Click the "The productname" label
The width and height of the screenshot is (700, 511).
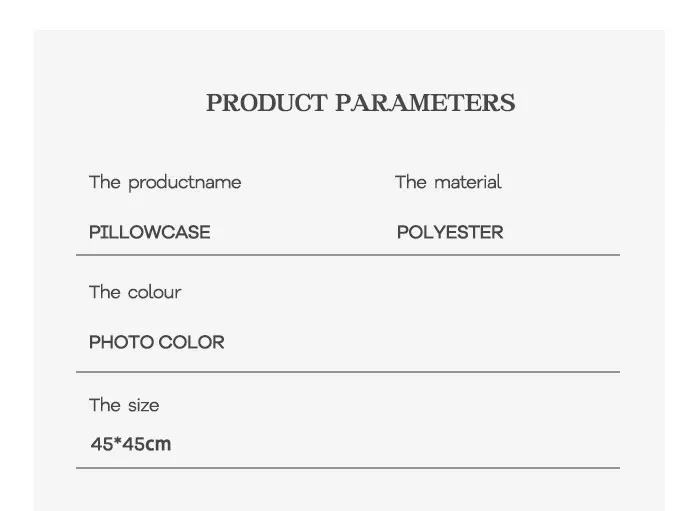pyautogui.click(x=165, y=182)
